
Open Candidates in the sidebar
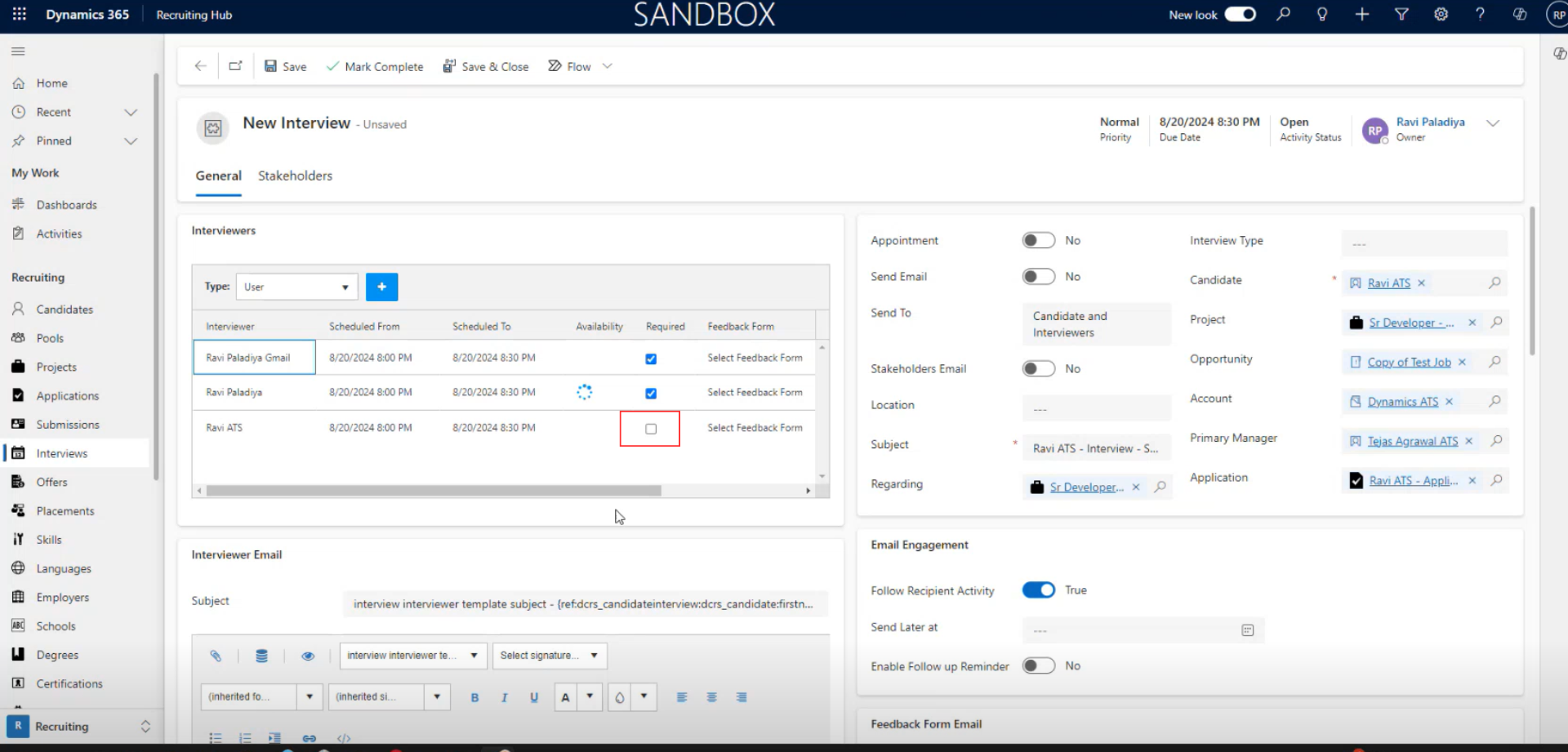pos(65,309)
